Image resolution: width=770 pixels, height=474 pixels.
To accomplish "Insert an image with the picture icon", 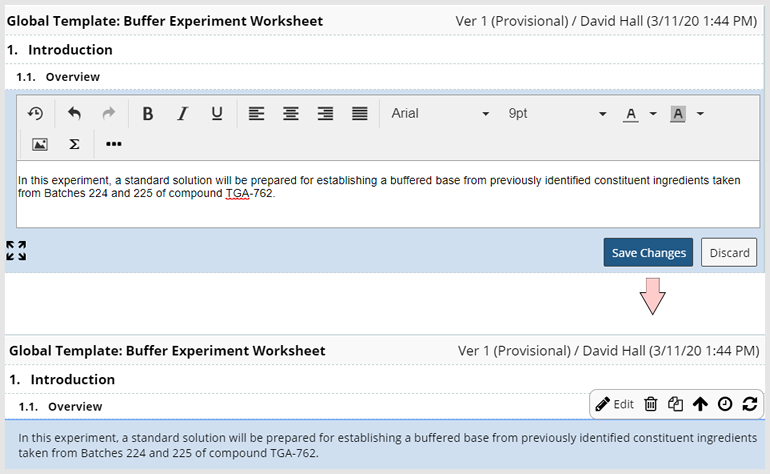I will coord(40,144).
